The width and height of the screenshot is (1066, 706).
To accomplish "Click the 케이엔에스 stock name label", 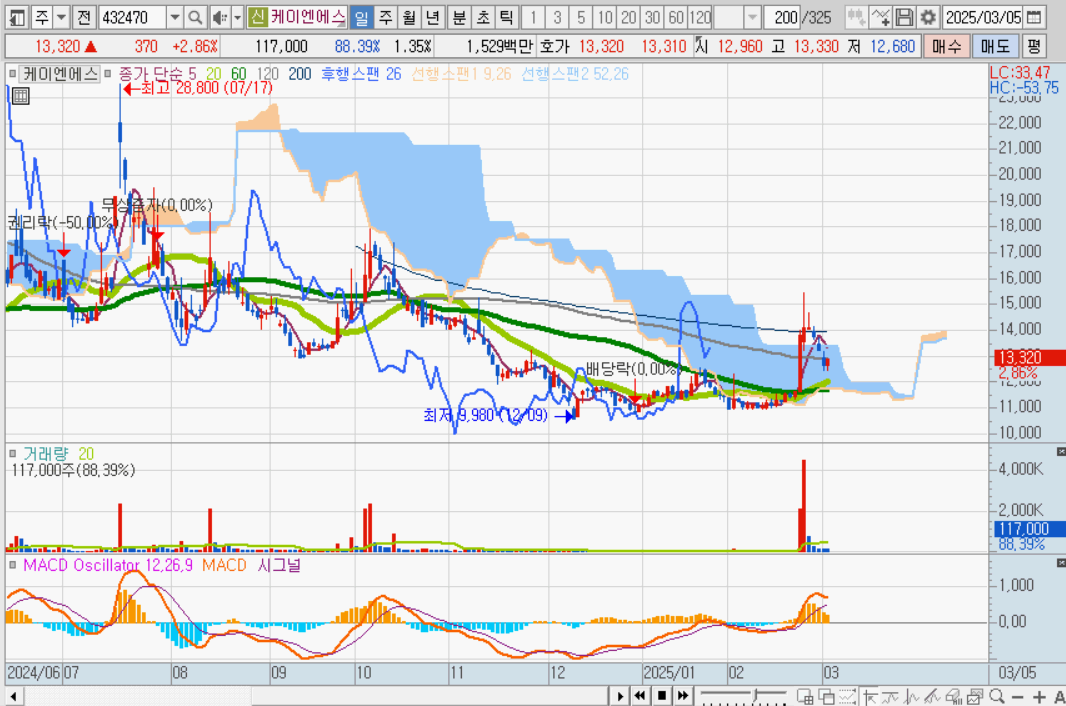I will (x=60, y=73).
